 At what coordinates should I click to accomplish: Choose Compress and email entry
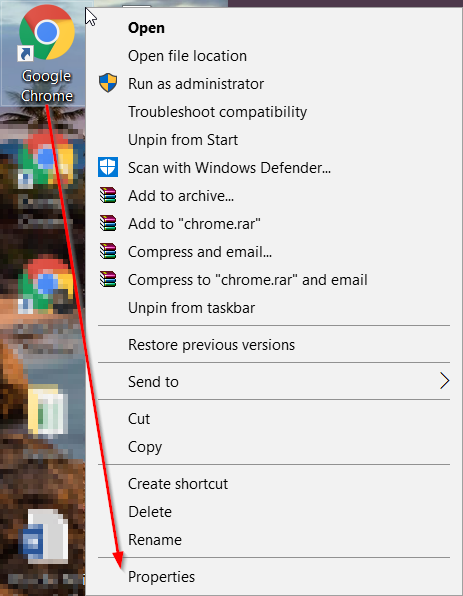pos(200,252)
